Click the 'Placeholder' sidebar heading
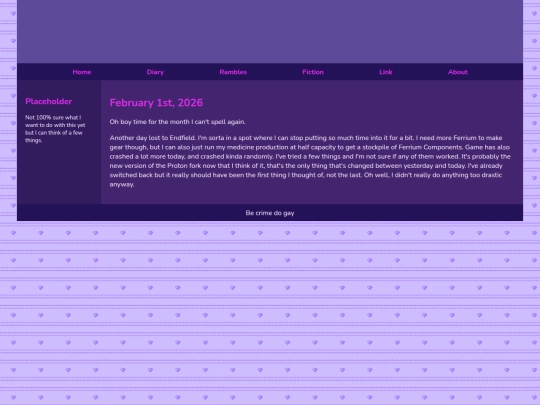This screenshot has width=540, height=405. pos(49,101)
